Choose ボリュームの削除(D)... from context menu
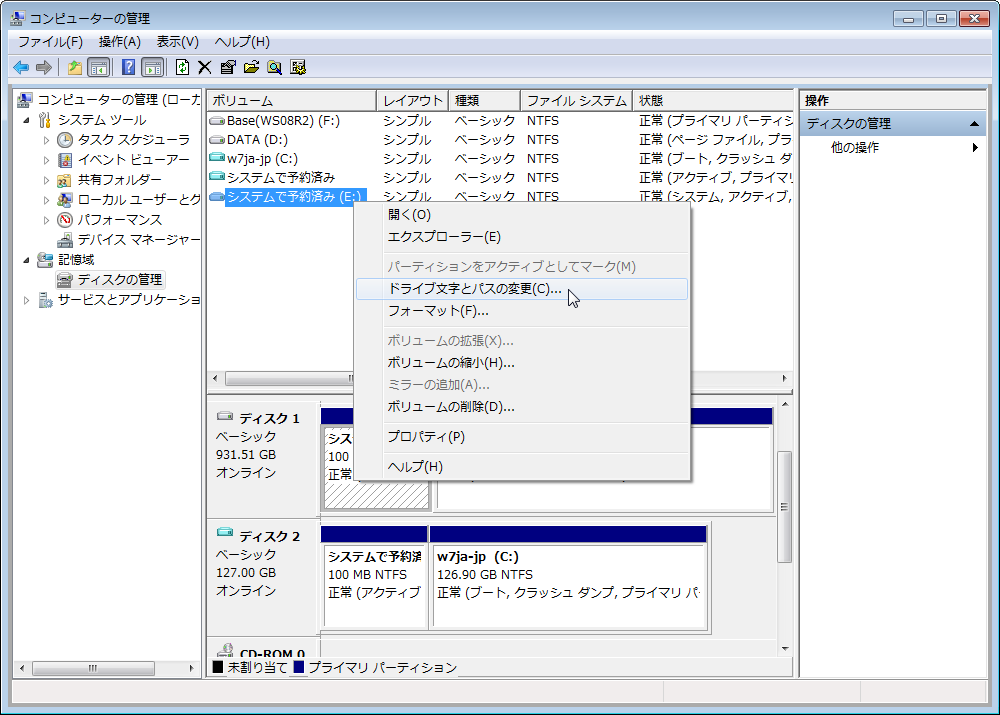The image size is (1000, 715). [522, 407]
